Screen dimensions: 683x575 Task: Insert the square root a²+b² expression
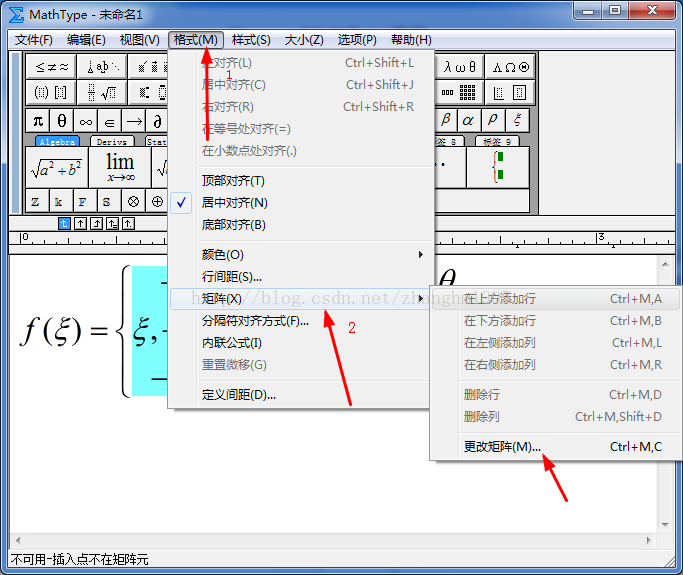tap(57, 167)
